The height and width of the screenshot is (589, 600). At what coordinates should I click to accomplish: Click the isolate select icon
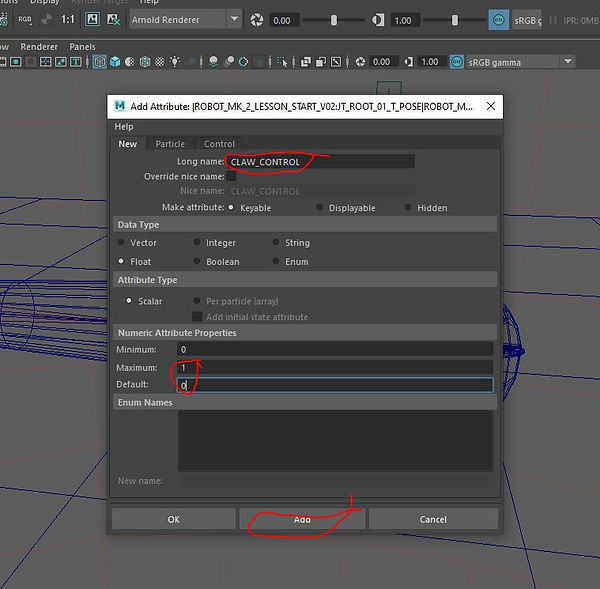282,62
